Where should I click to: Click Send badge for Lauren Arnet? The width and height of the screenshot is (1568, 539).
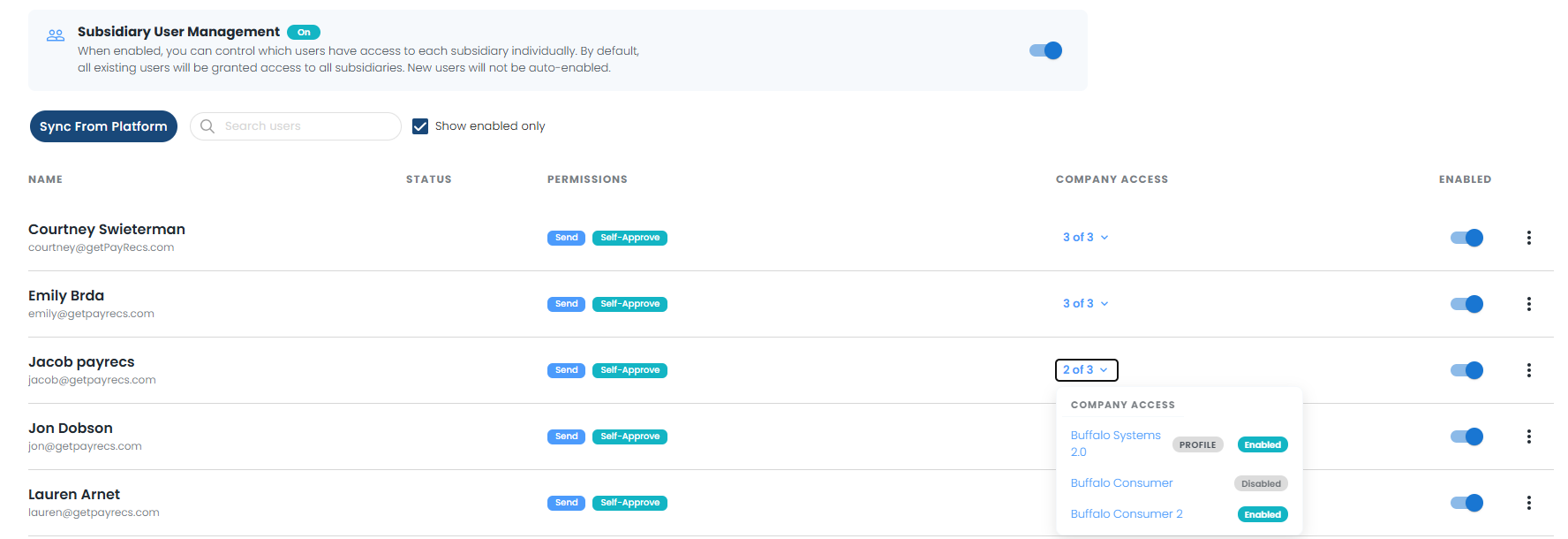tap(566, 503)
